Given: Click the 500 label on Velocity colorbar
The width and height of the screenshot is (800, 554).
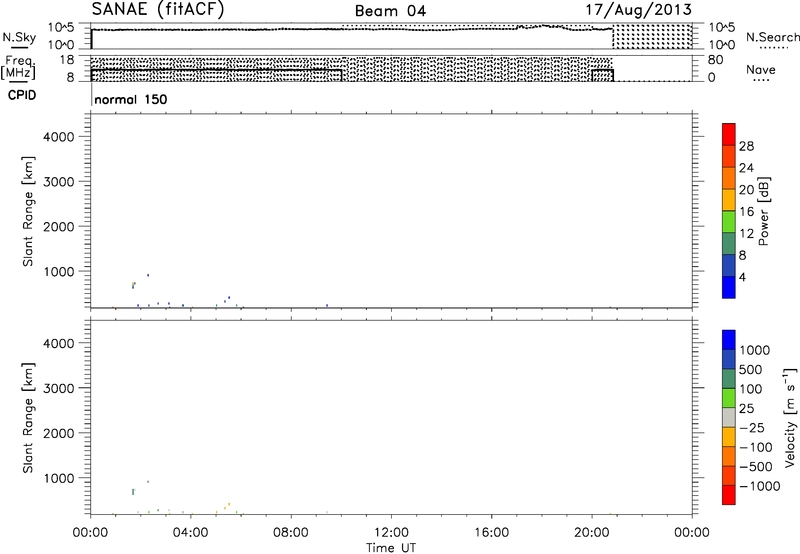Looking at the screenshot, I should pyautogui.click(x=751, y=369).
